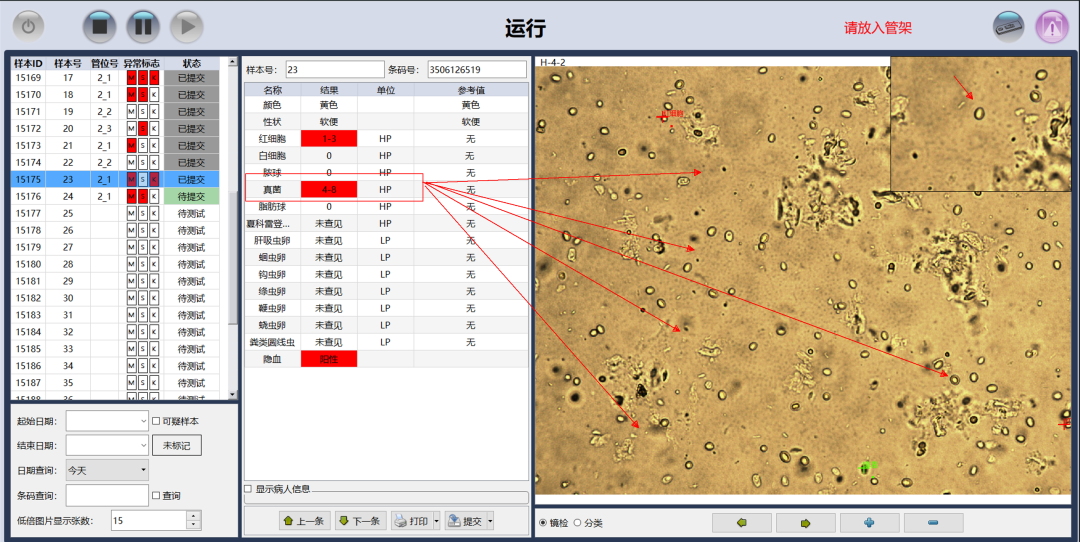Image resolution: width=1080 pixels, height=542 pixels.
Task: Click the 脂肪球 row name
Action: click(272, 207)
